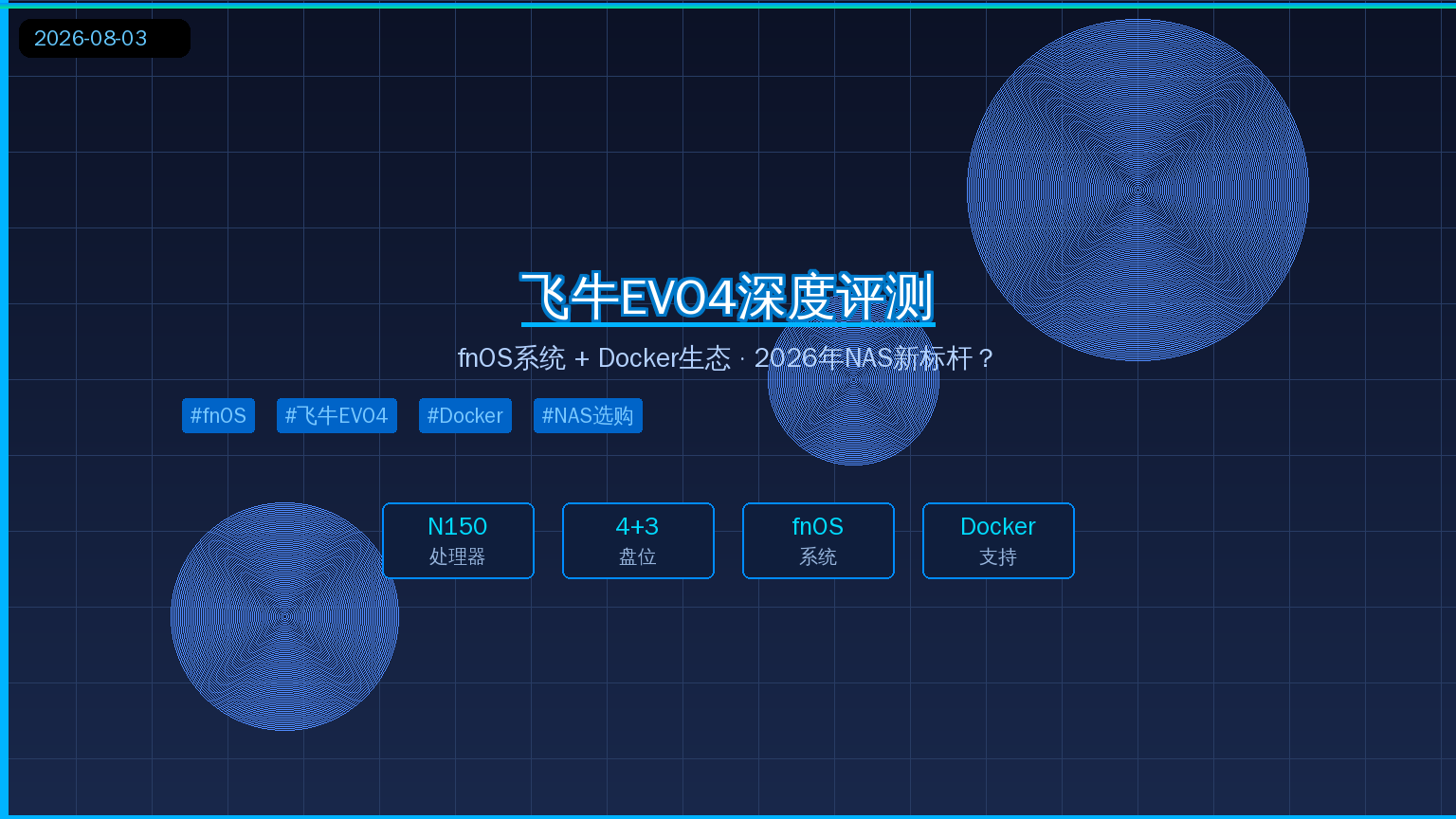Click the 2026-08-03 date badge
Image resolution: width=1456 pixels, height=819 pixels.
pyautogui.click(x=104, y=38)
